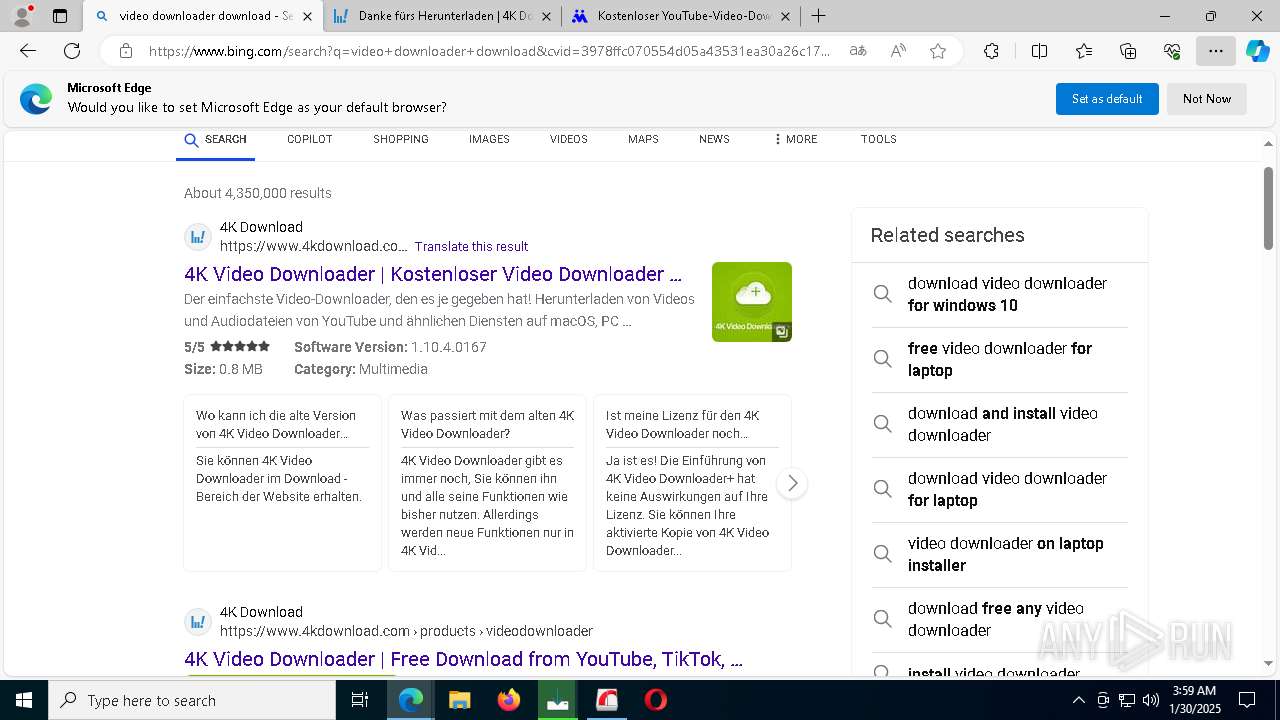Select the Shopping search tab

click(x=401, y=140)
